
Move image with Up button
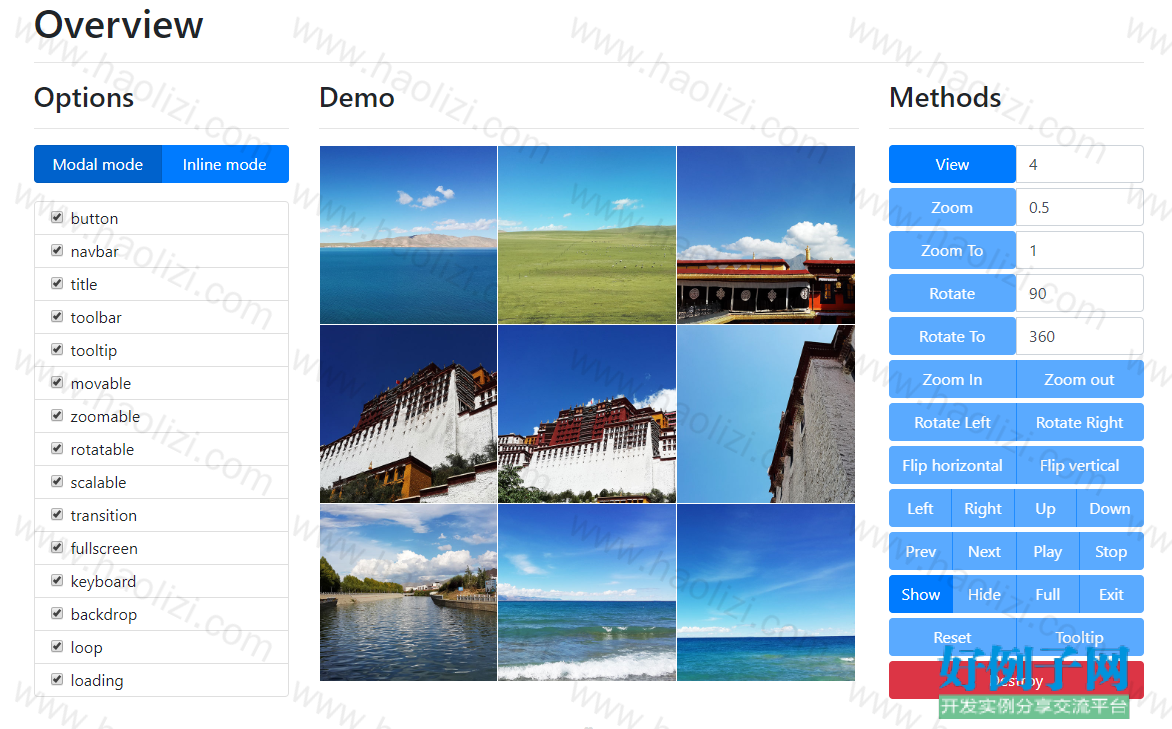tap(1046, 508)
